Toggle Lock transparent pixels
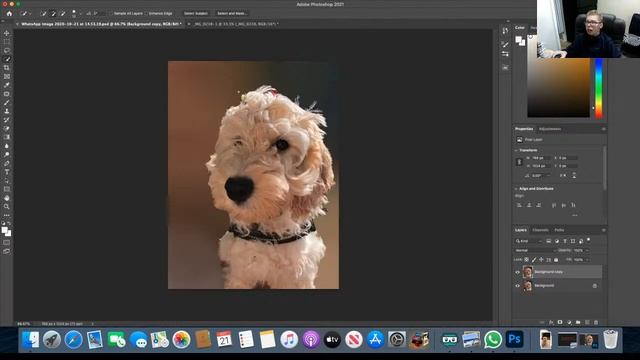 point(527,260)
